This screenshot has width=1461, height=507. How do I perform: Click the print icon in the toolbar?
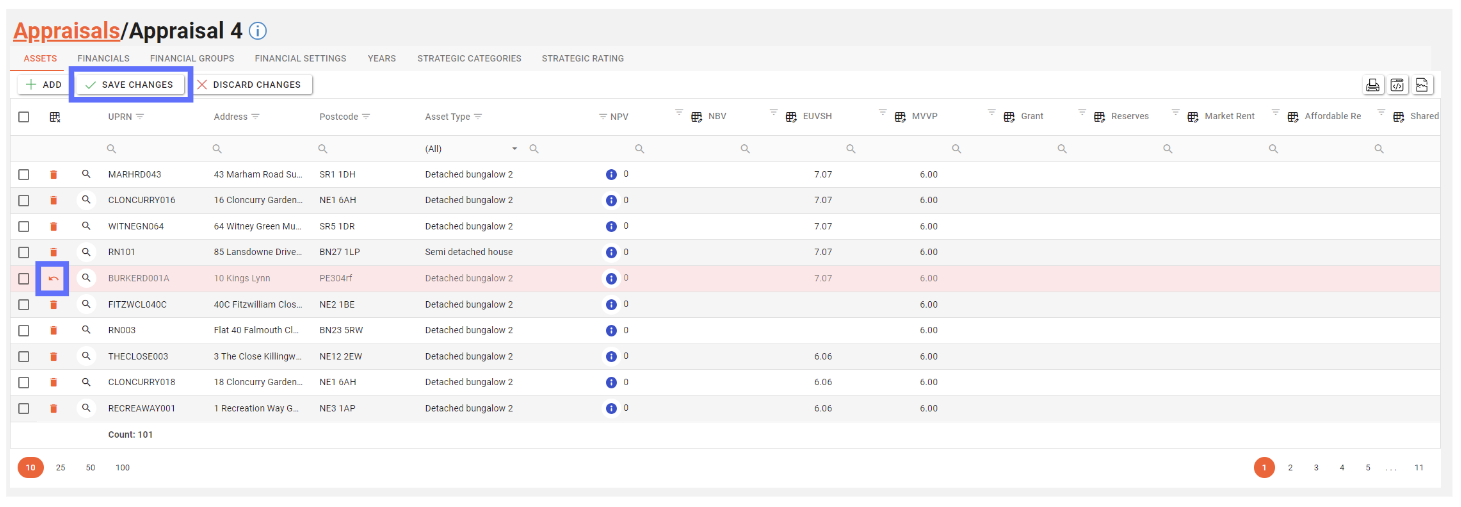coord(1373,85)
